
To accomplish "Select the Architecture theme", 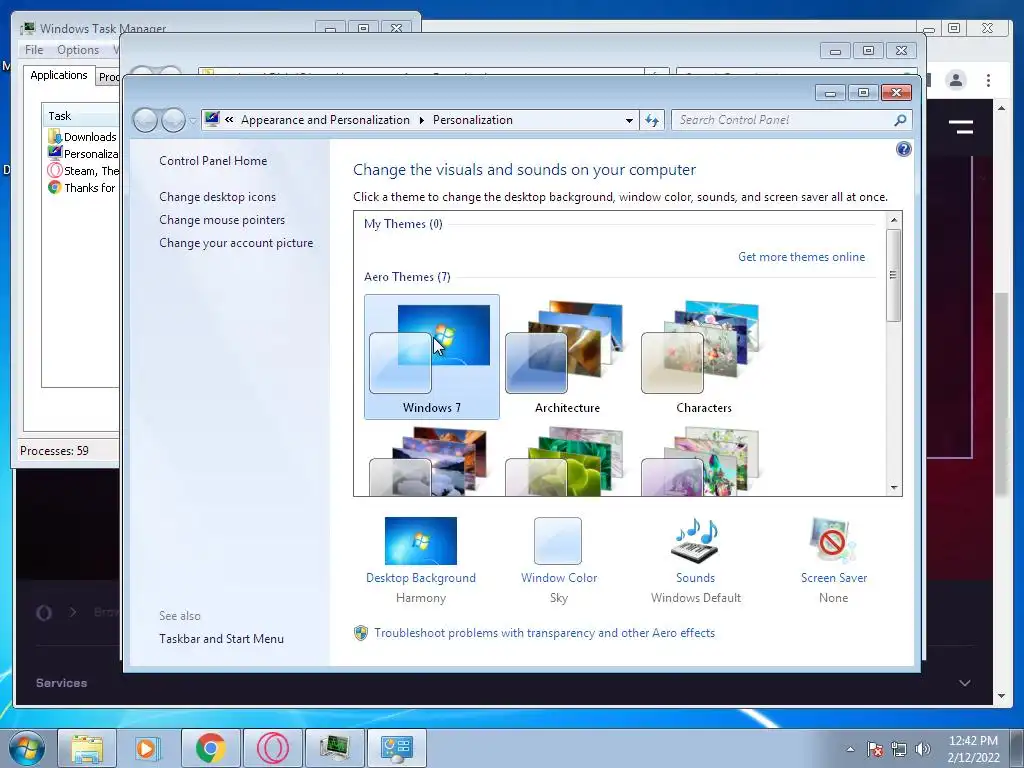I will (x=567, y=357).
